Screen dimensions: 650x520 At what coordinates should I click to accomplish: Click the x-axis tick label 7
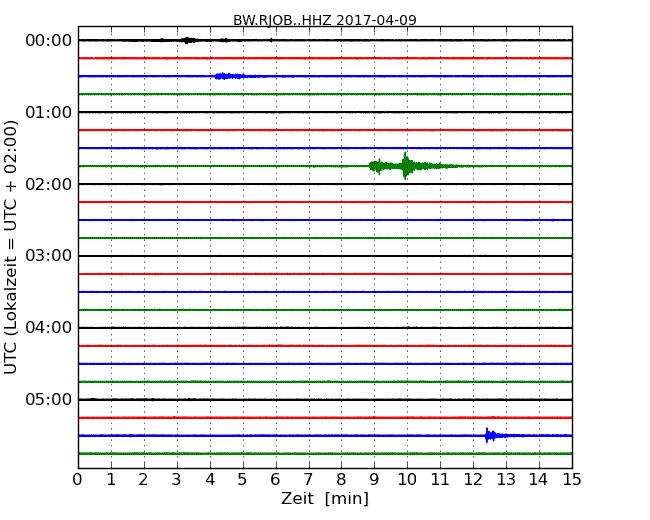[308, 480]
